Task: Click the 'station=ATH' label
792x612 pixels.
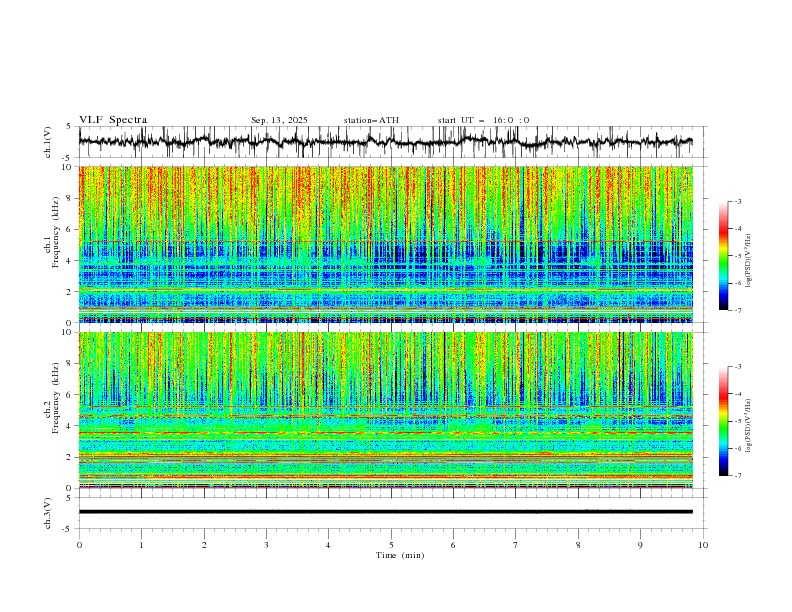Action: coord(371,120)
